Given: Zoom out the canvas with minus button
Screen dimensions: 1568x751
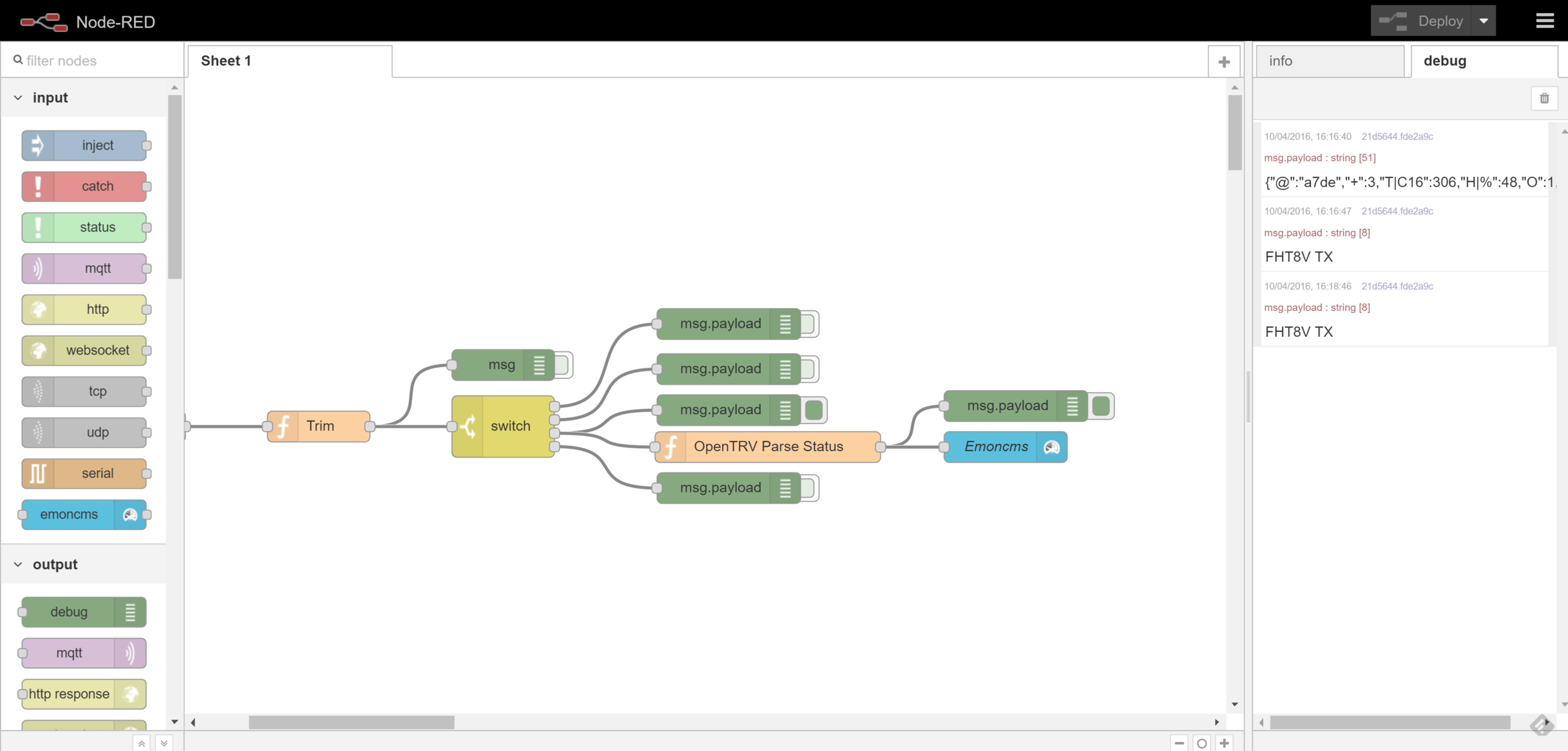Looking at the screenshot, I should point(1179,743).
